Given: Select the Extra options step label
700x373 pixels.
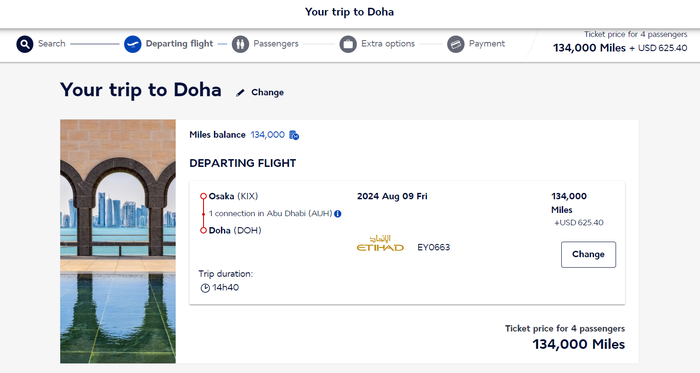Looking at the screenshot, I should [x=388, y=44].
